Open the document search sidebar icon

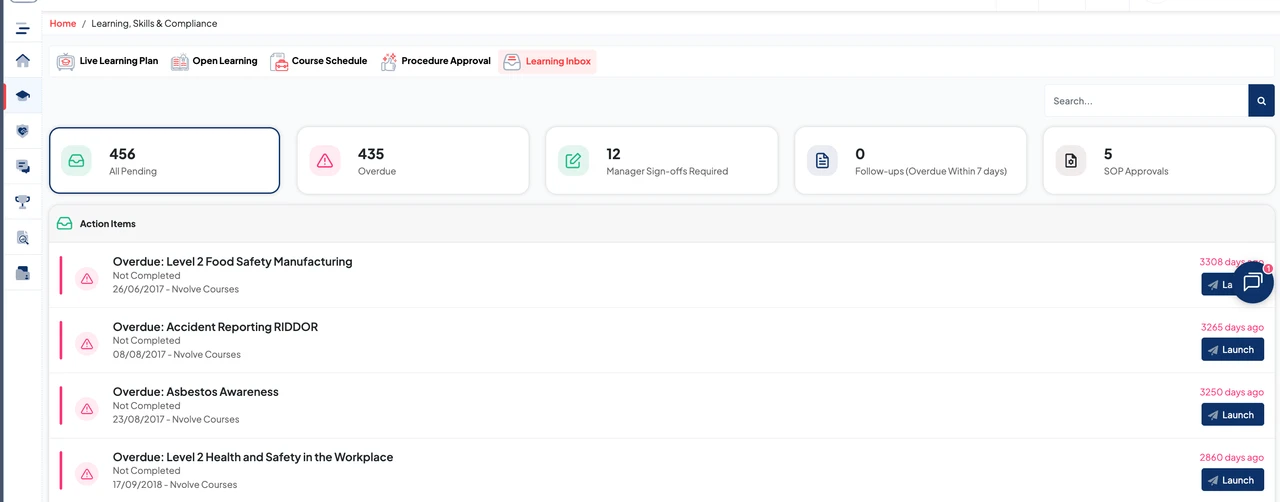(22, 238)
